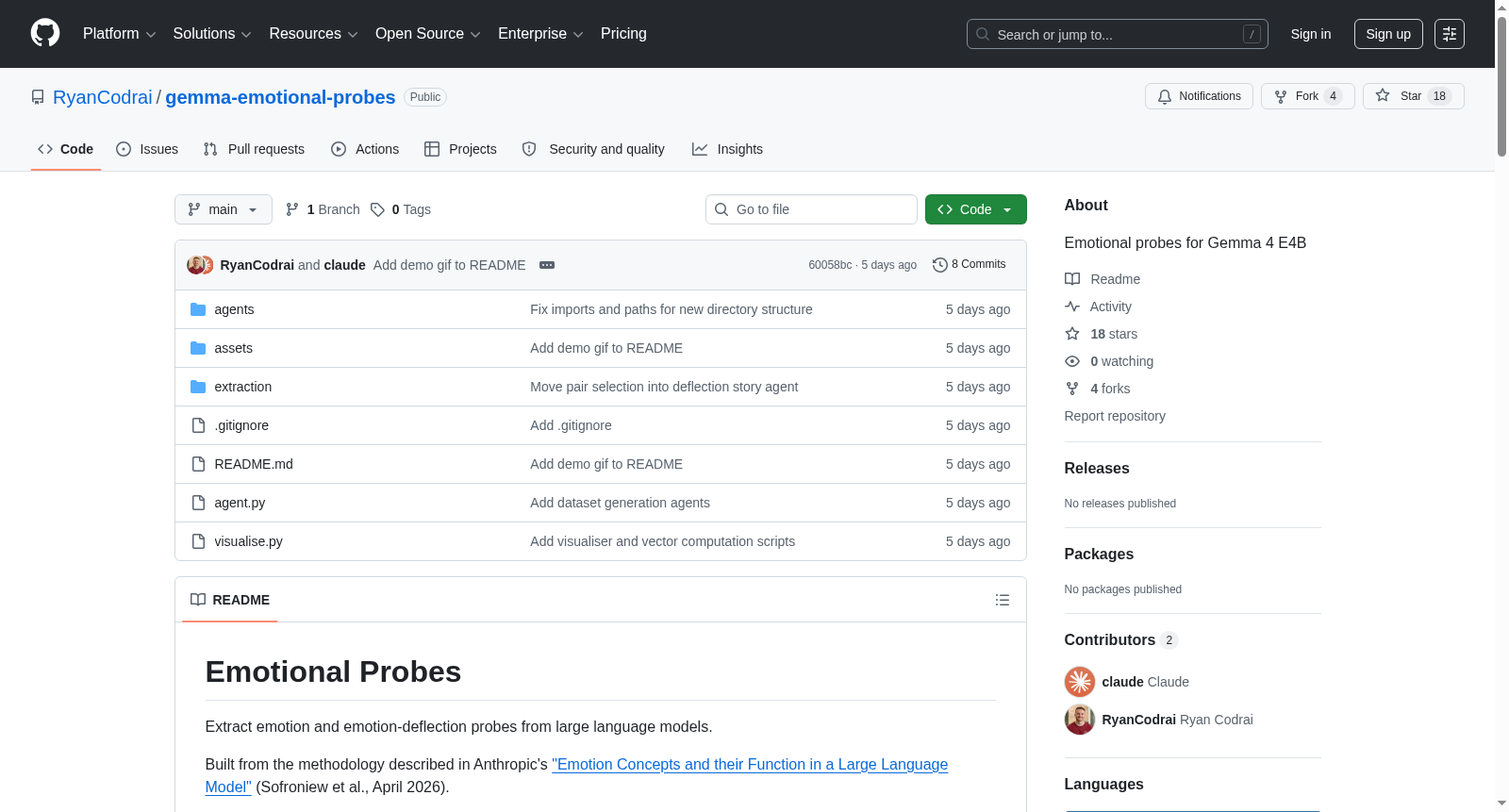The height and width of the screenshot is (812, 1509).
Task: Click the Go to file field
Action: click(x=811, y=209)
